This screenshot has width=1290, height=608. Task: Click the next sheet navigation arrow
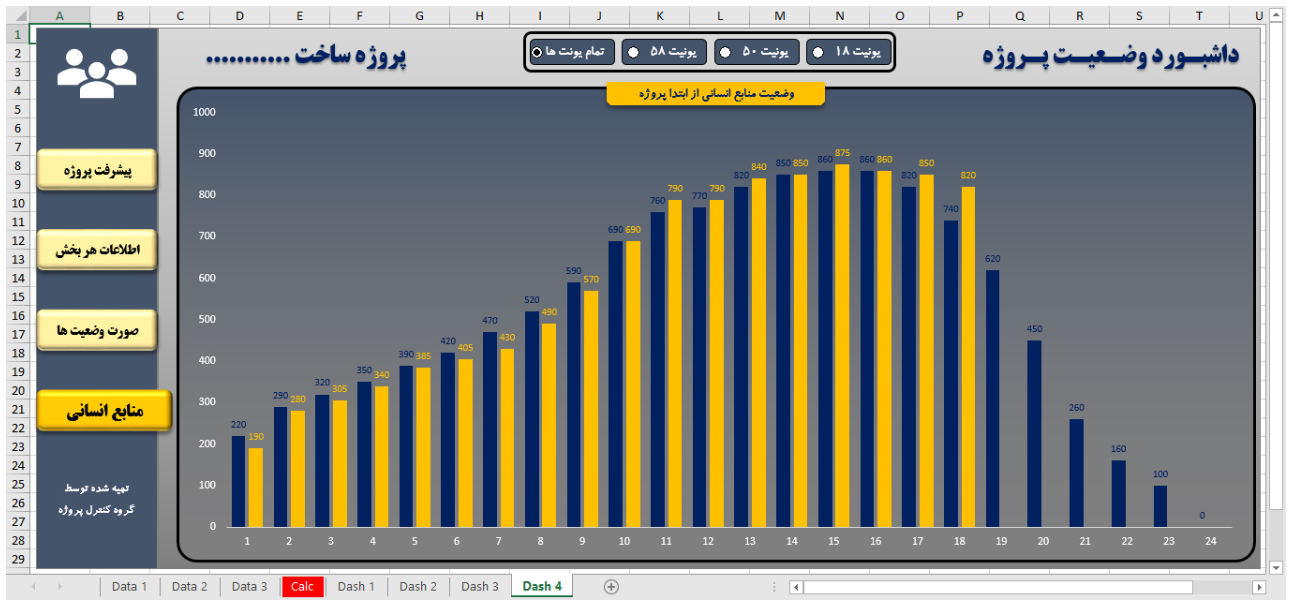[60, 587]
